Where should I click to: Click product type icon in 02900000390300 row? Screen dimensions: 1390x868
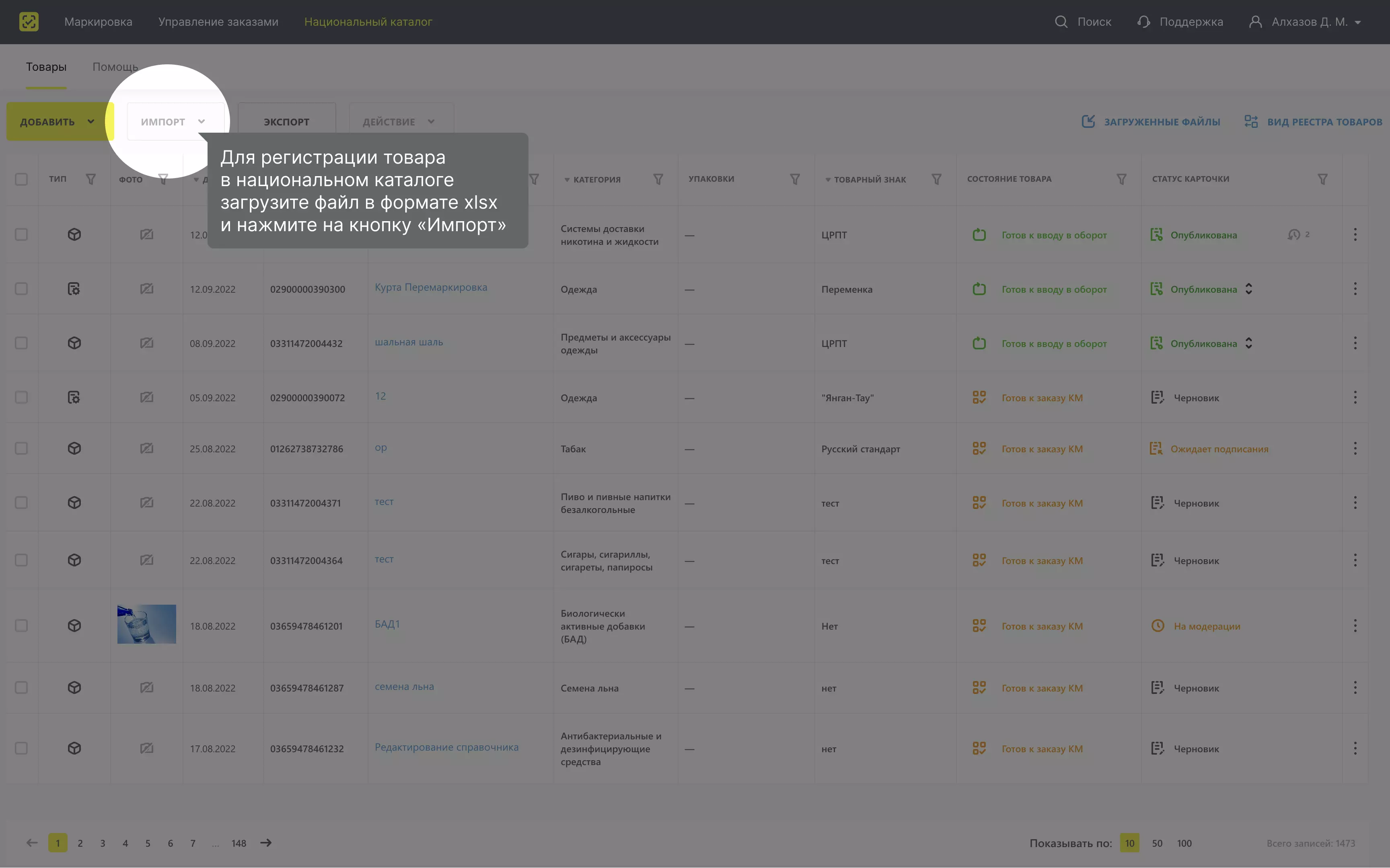[x=74, y=289]
